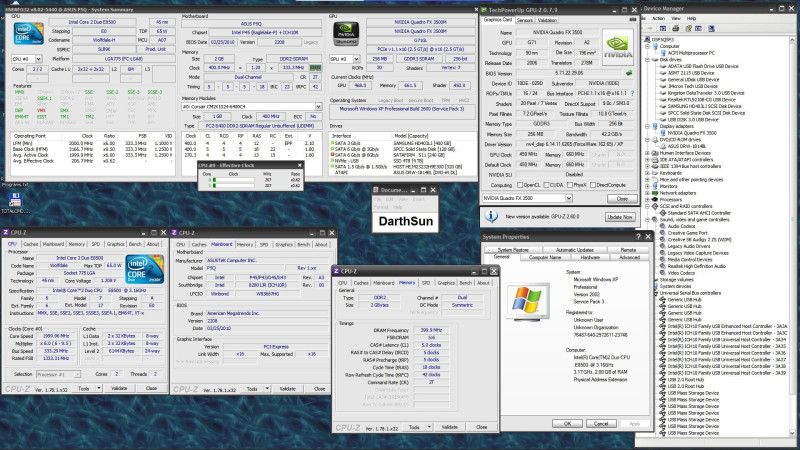Viewport: 800px width, 450px height.
Task: Click the Bus Interface question mark in GPU-Z
Action: [633, 93]
